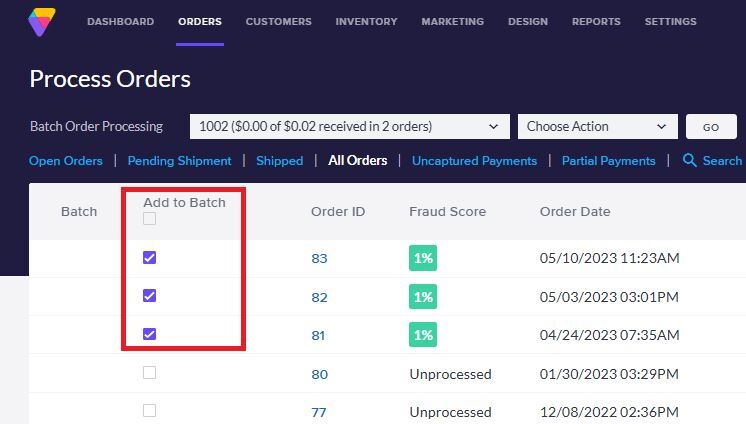Click the Search magnifier icon
The width and height of the screenshot is (746, 424).
coord(689,160)
